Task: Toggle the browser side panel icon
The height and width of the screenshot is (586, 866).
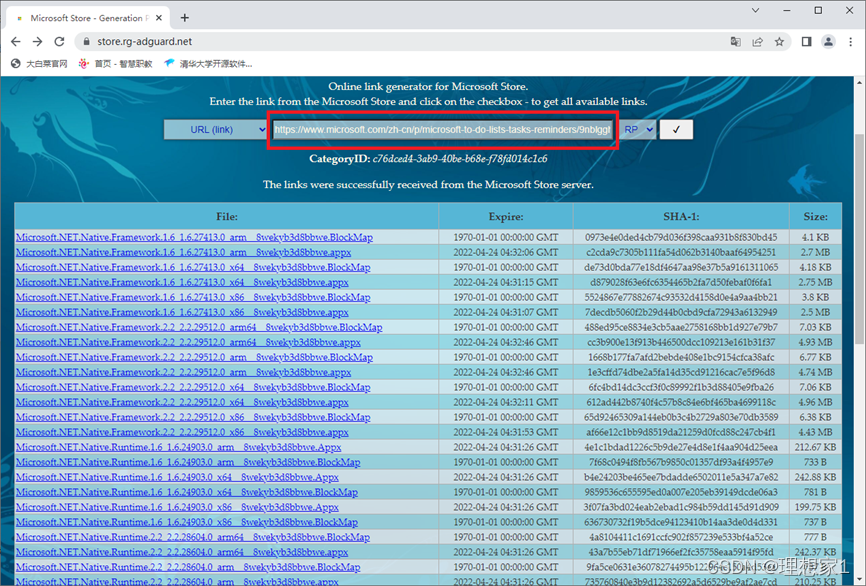Action: pos(806,41)
